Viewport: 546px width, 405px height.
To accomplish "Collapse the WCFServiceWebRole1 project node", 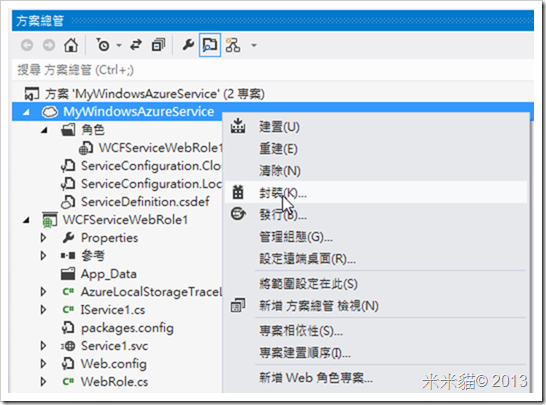I will pyautogui.click(x=26, y=220).
